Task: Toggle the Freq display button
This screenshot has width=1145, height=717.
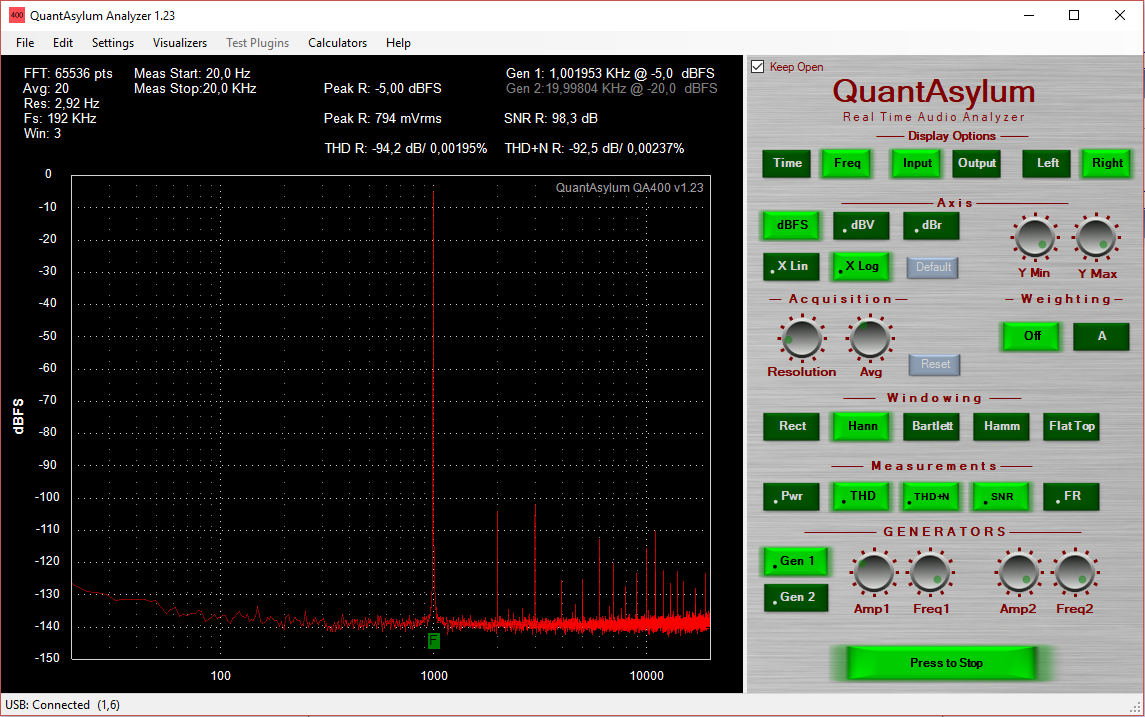Action: point(848,164)
